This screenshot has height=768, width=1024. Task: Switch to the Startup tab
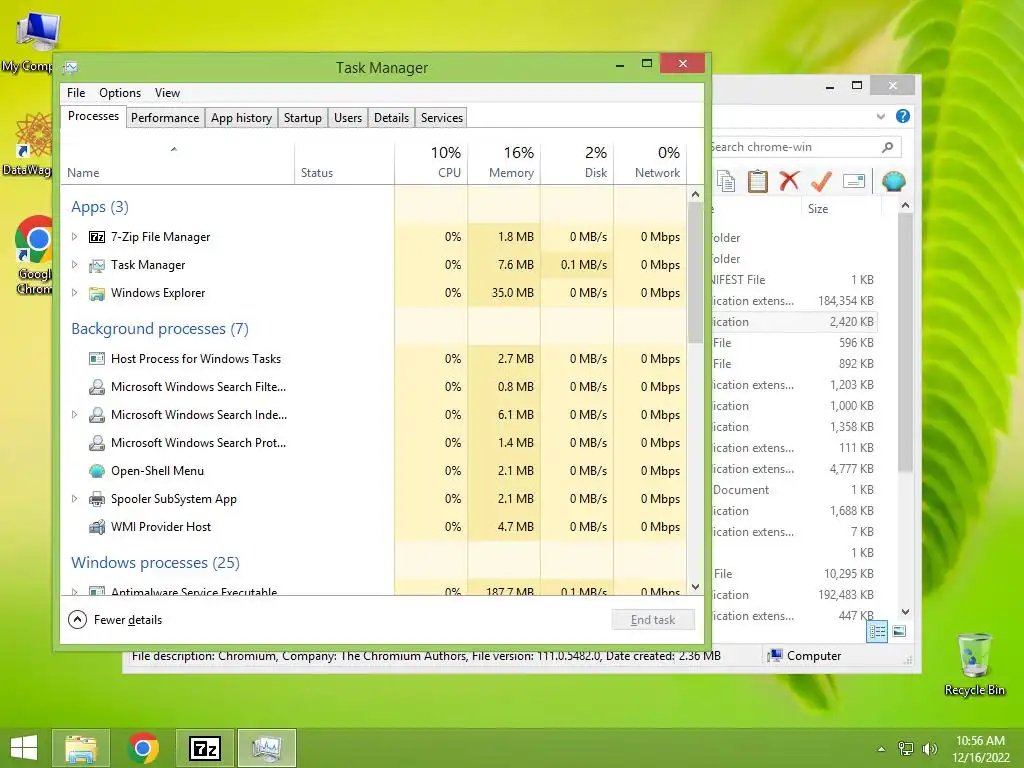click(x=302, y=118)
